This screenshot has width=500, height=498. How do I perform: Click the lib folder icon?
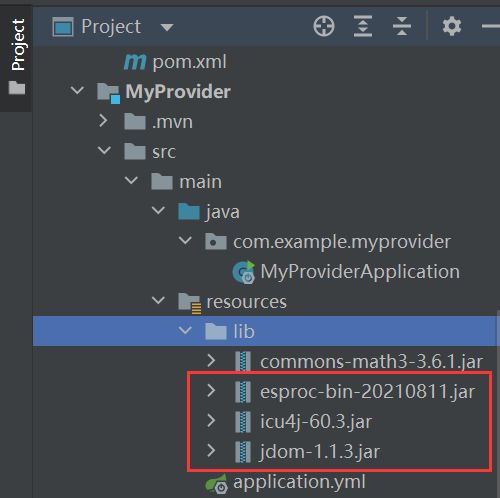click(x=216, y=331)
